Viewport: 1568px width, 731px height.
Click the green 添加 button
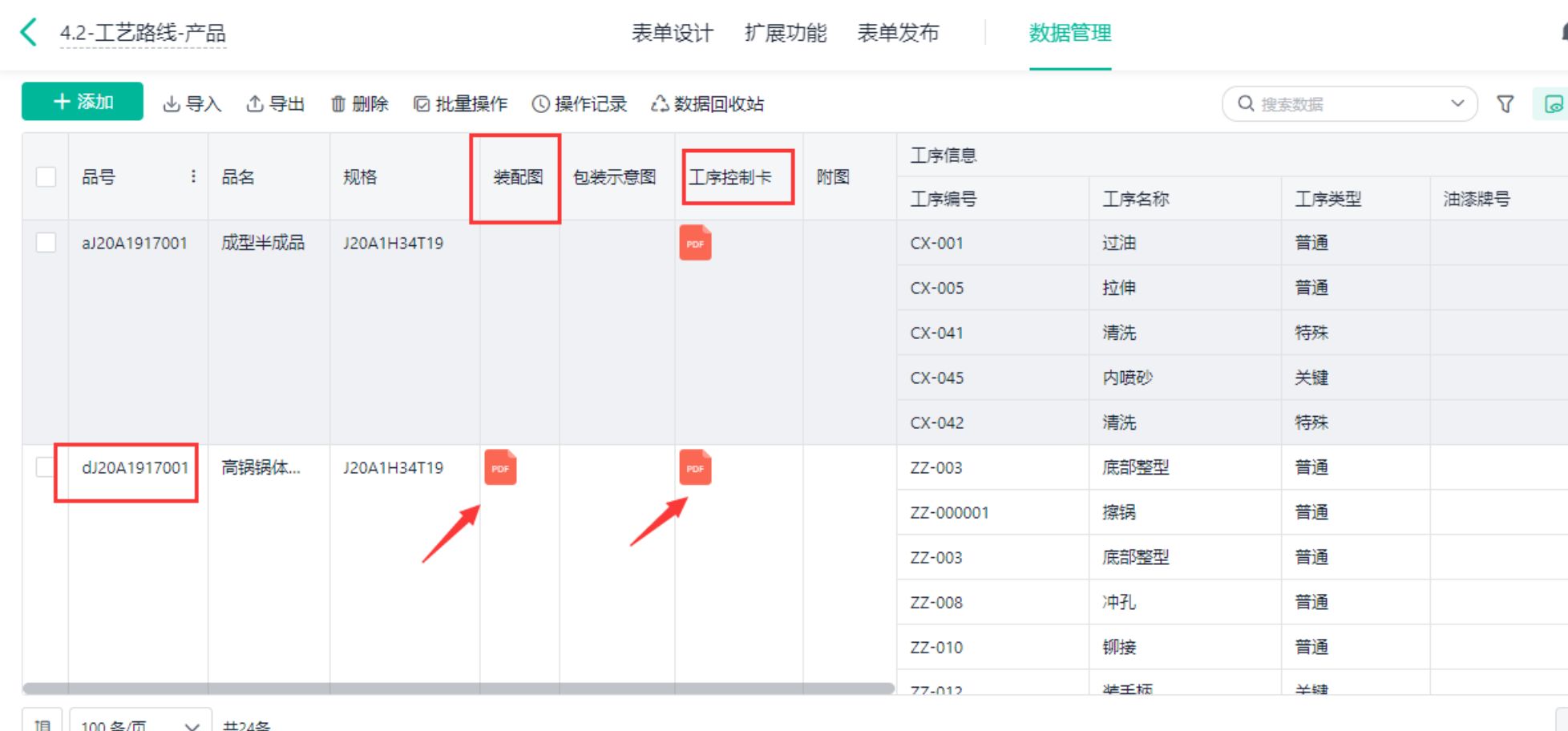83,102
